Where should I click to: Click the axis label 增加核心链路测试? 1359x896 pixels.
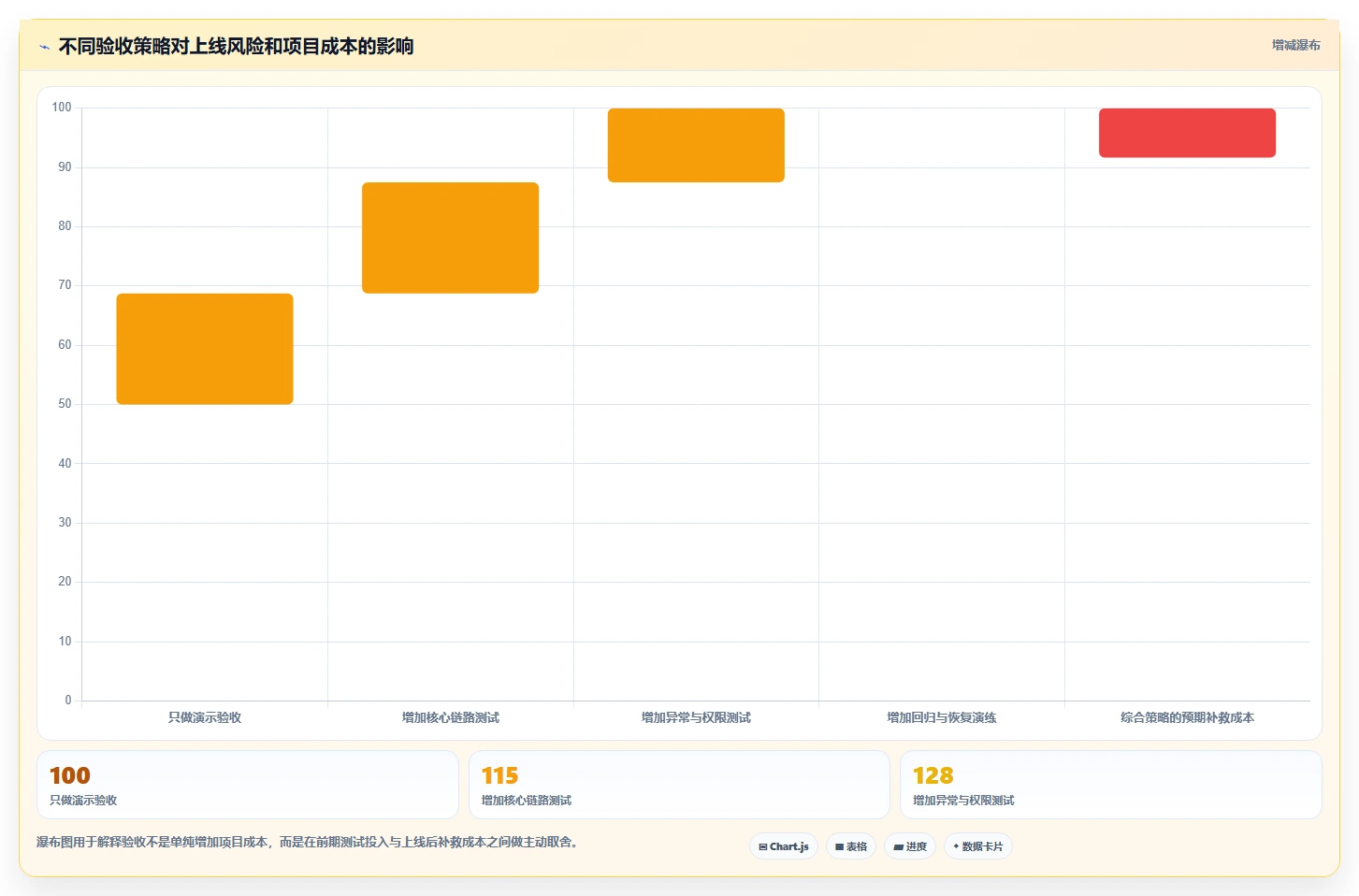coord(450,717)
